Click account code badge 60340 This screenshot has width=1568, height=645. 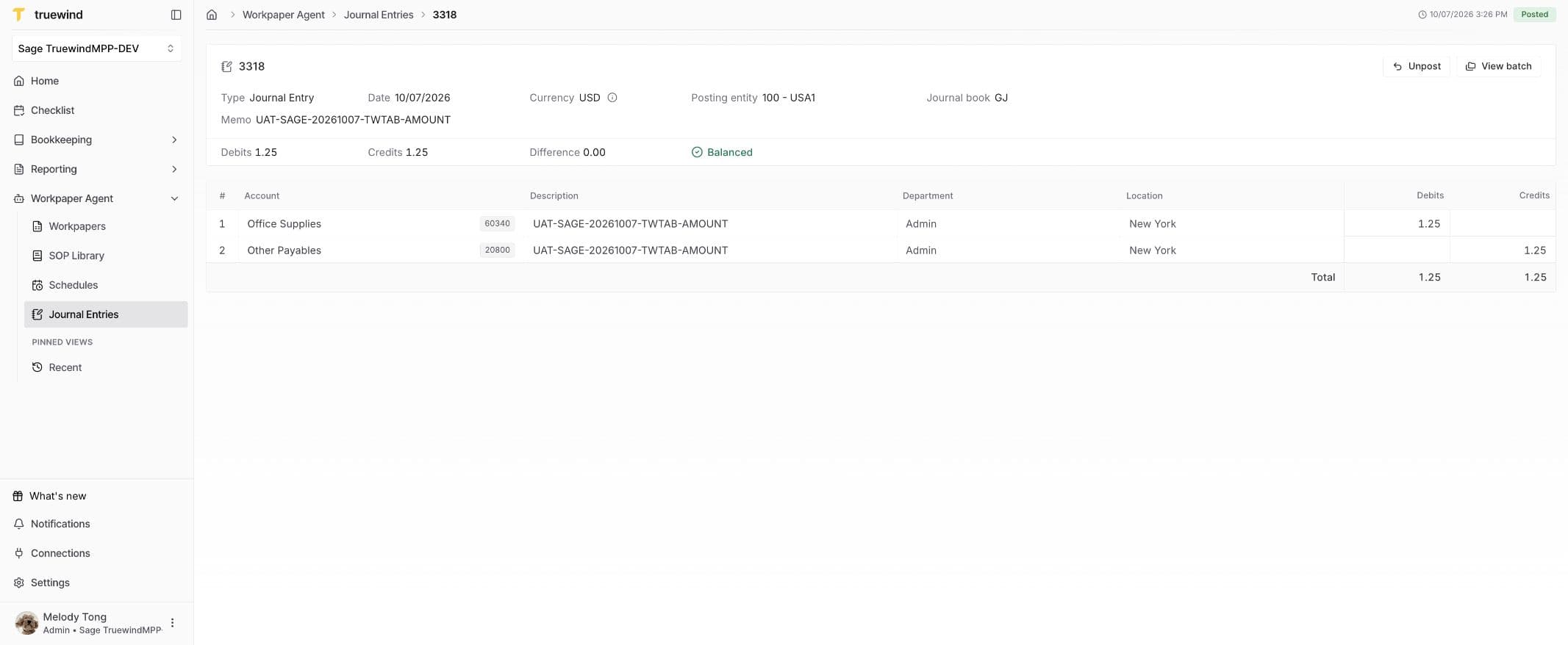point(497,223)
